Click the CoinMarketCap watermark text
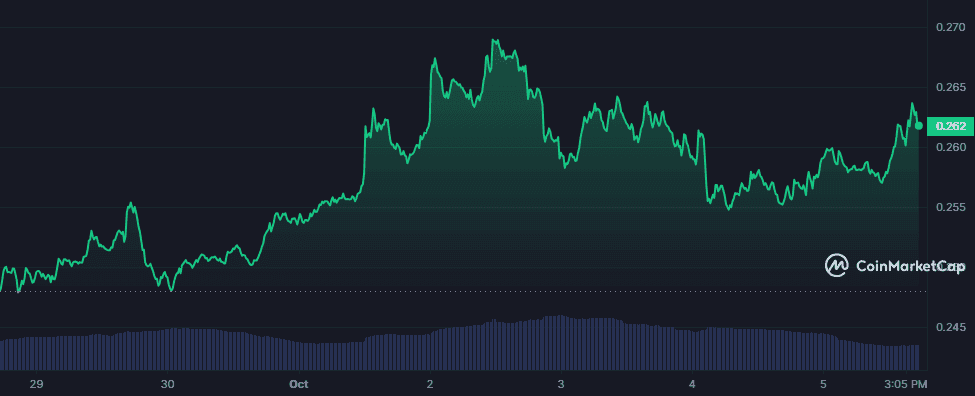Viewport: 975px width, 396px height. pos(910,266)
